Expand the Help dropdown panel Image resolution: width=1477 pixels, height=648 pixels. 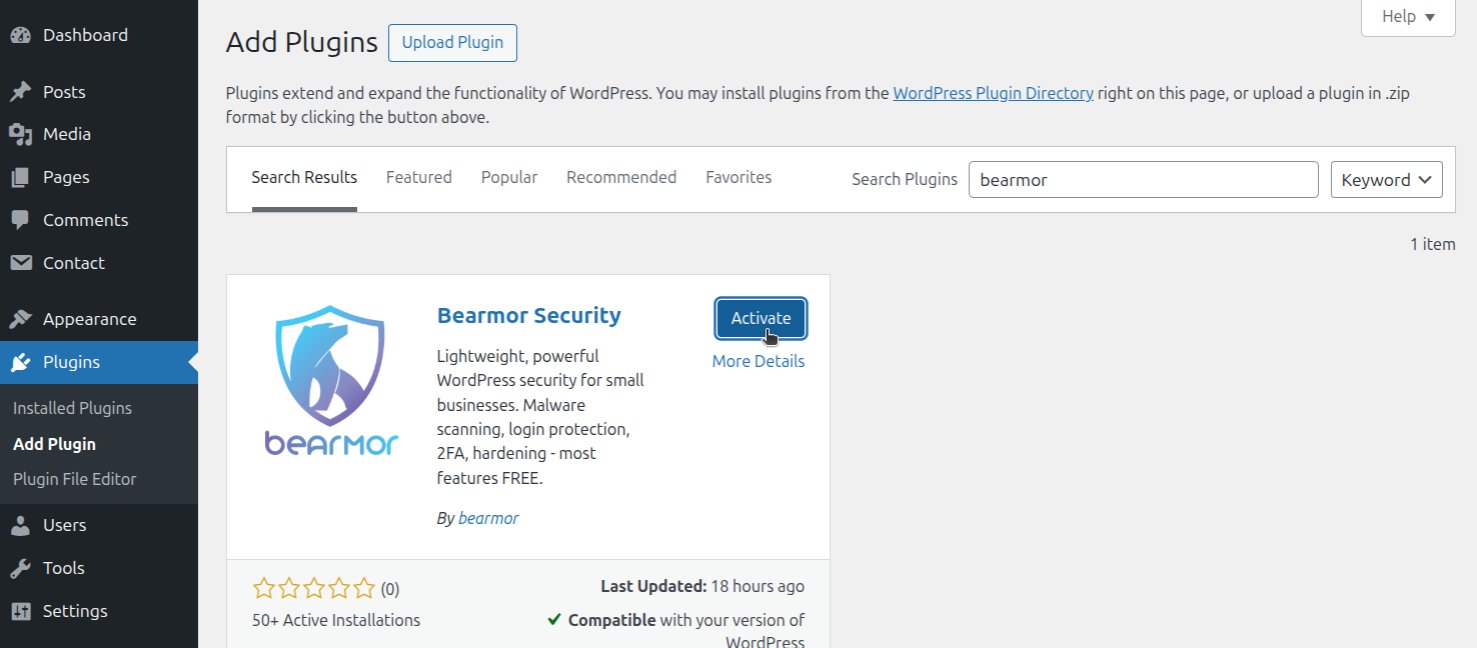(x=1408, y=17)
